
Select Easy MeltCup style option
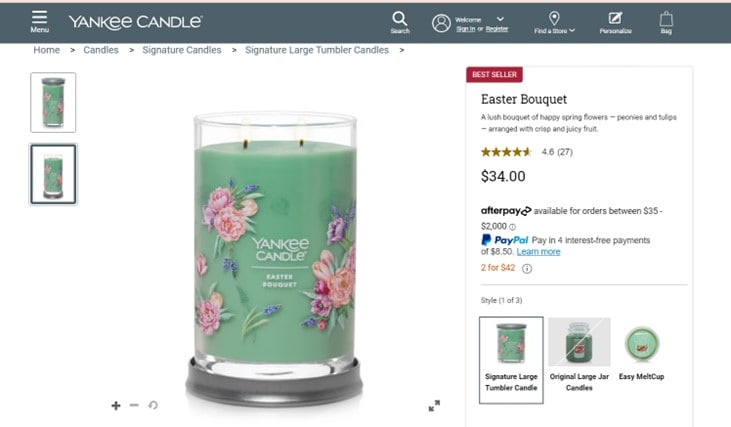tap(641, 350)
